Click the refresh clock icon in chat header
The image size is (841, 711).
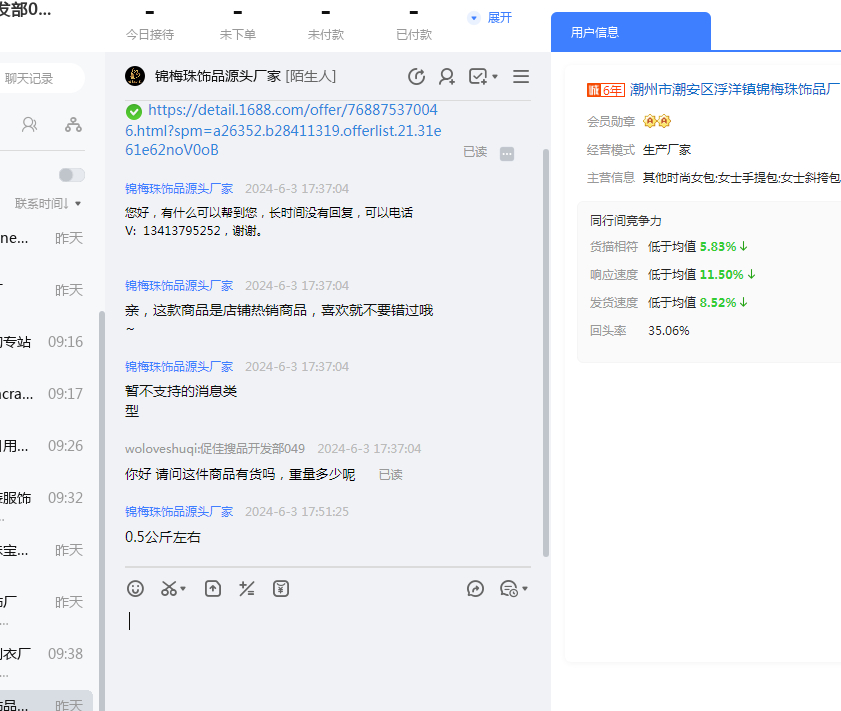click(416, 77)
